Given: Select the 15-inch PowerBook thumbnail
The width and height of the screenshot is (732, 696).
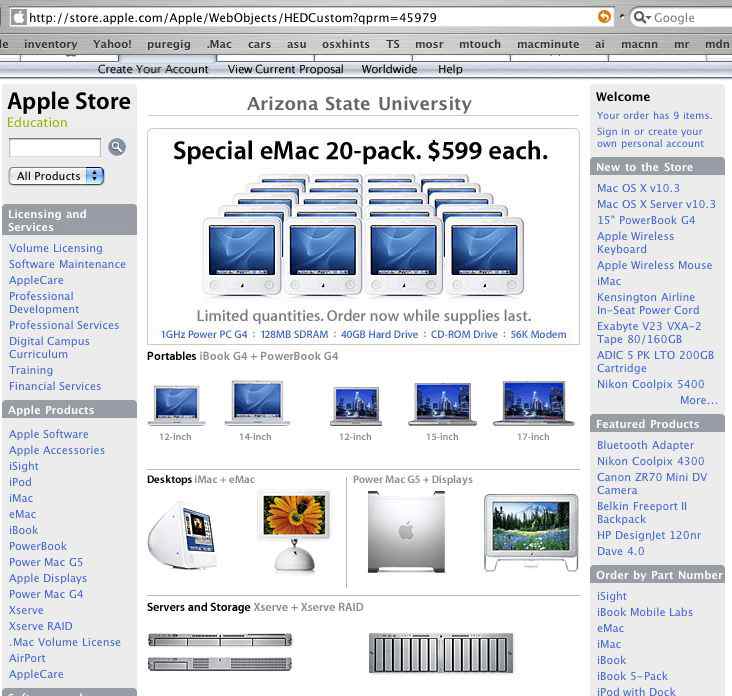Looking at the screenshot, I should (442, 404).
